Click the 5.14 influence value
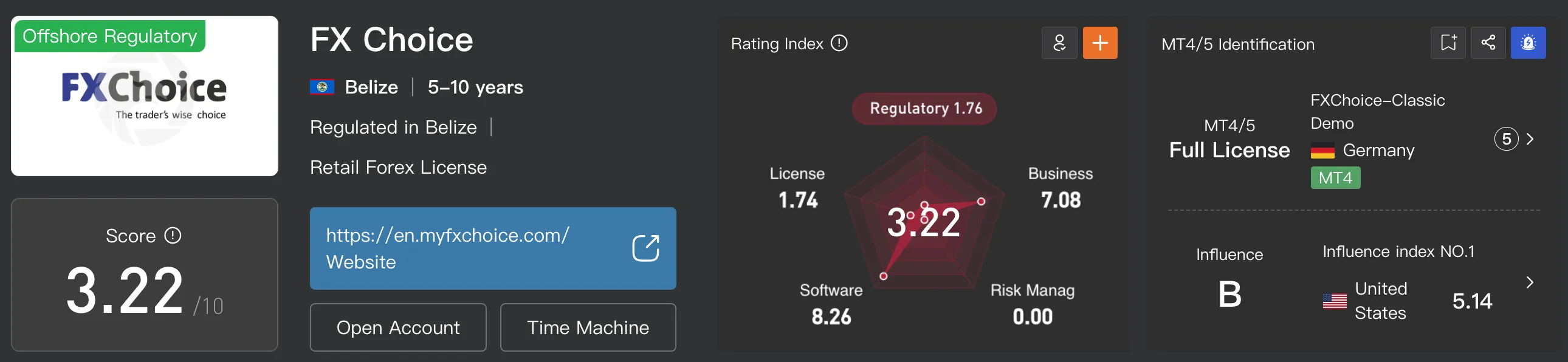Viewport: 1568px width, 362px height. click(x=1472, y=301)
